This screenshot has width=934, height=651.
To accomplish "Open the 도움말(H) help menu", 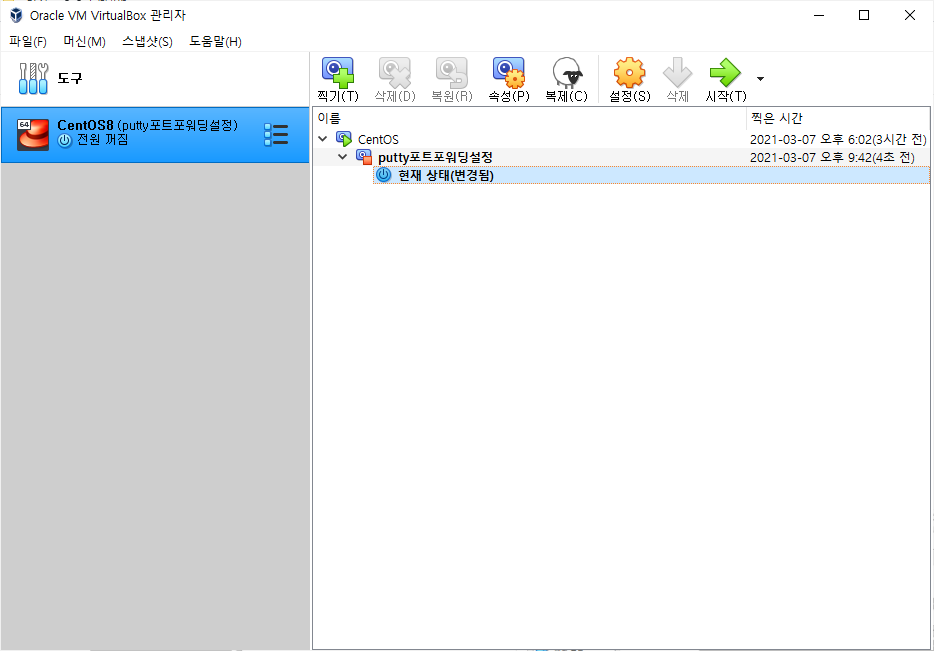I will pos(215,41).
